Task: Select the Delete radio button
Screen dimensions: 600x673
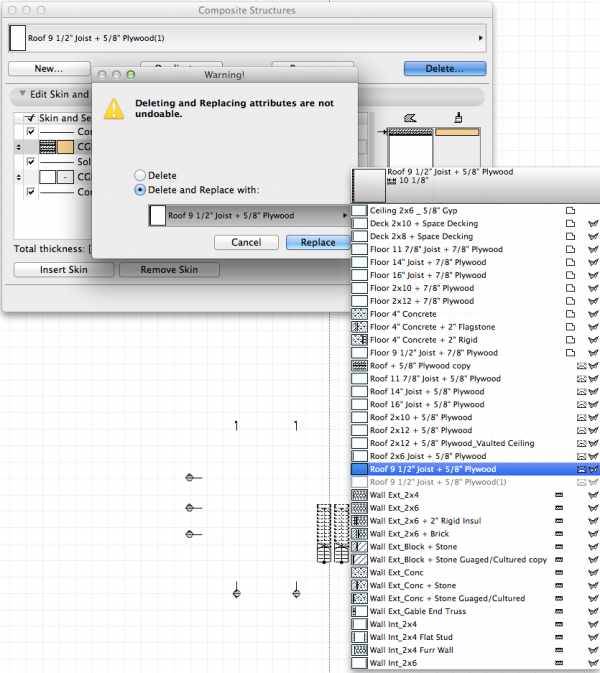Action: pyautogui.click(x=140, y=175)
